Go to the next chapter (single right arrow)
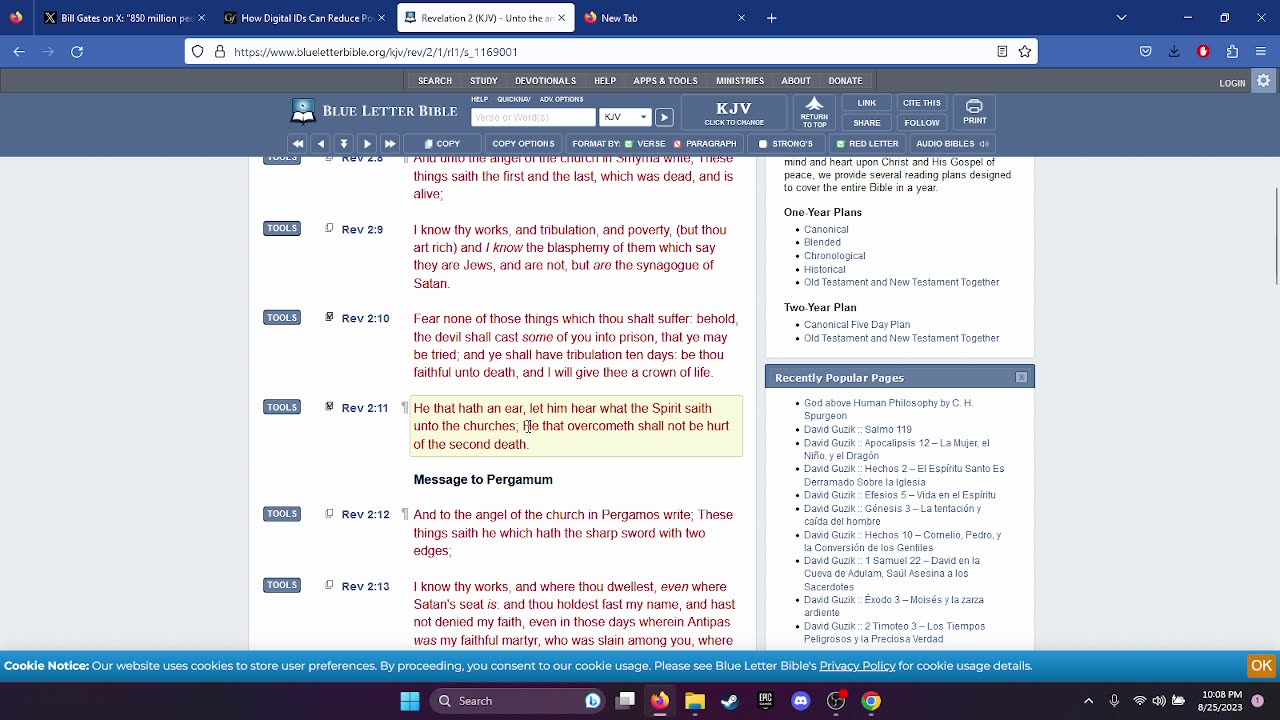The width and height of the screenshot is (1280, 720). click(x=367, y=144)
